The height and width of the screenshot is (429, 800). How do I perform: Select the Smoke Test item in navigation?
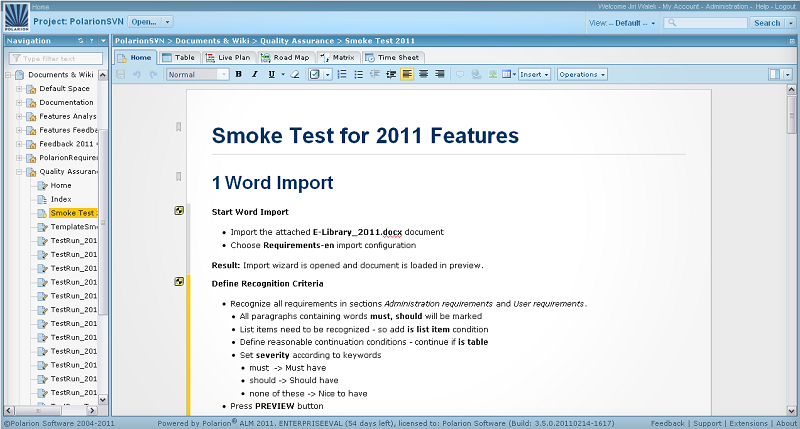pyautogui.click(x=73, y=213)
